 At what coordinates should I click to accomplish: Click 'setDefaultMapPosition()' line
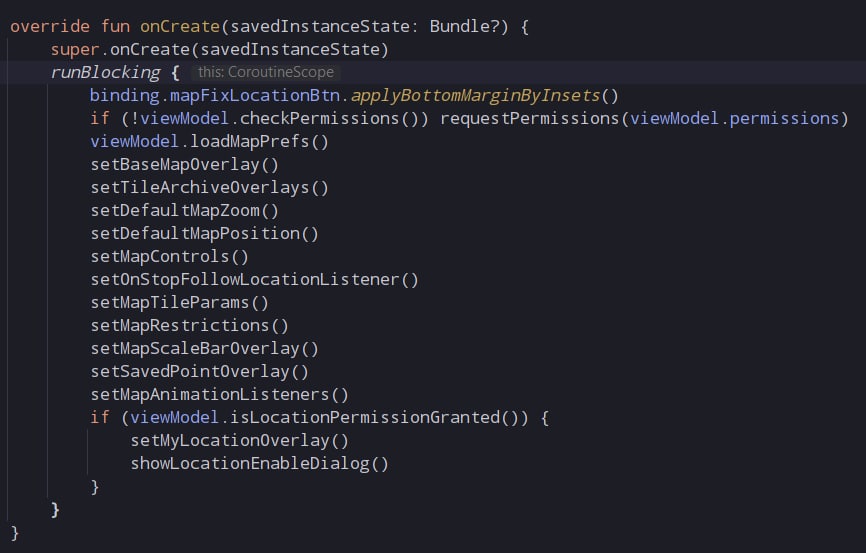(204, 234)
